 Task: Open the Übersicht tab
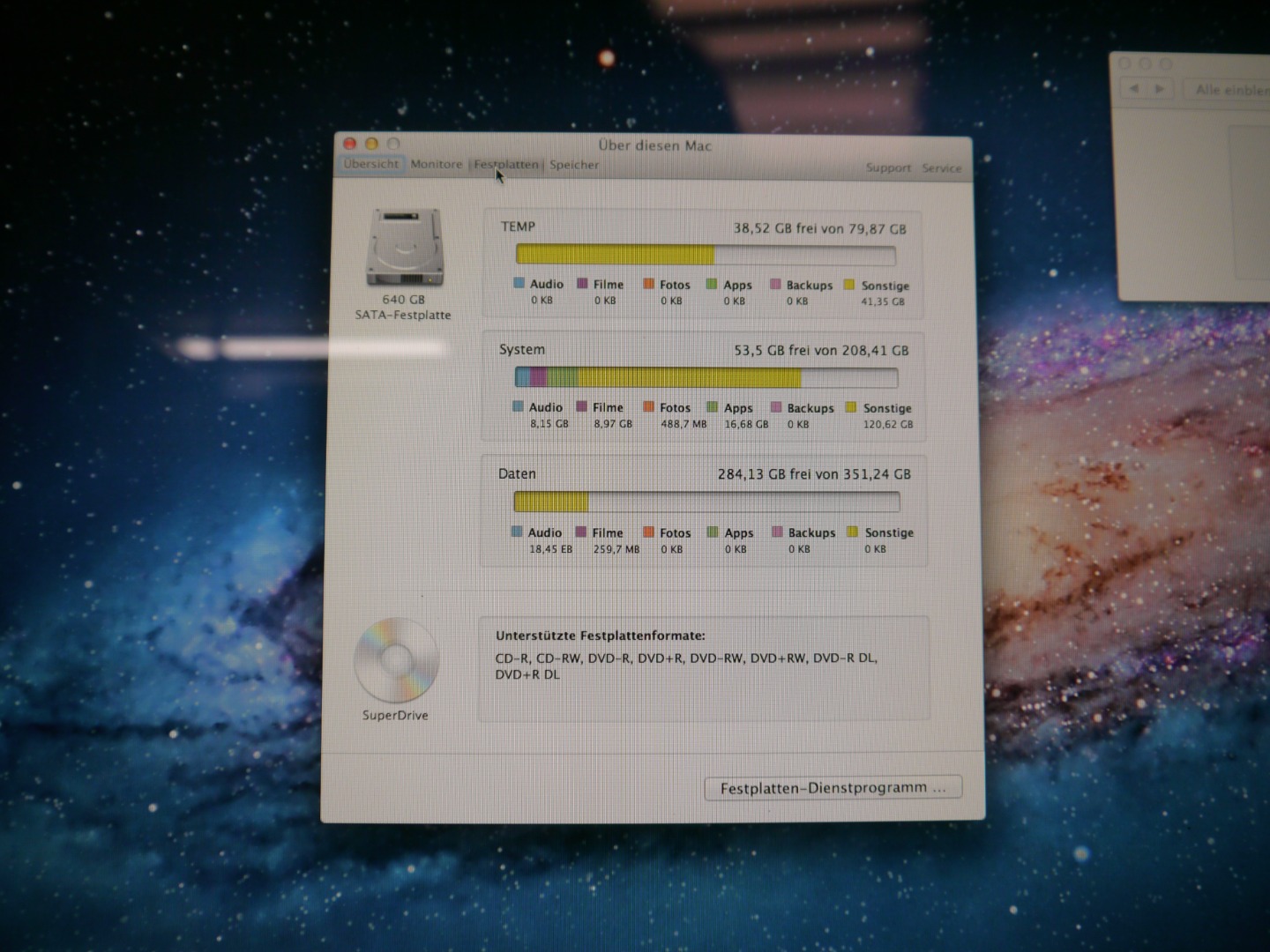pos(371,164)
